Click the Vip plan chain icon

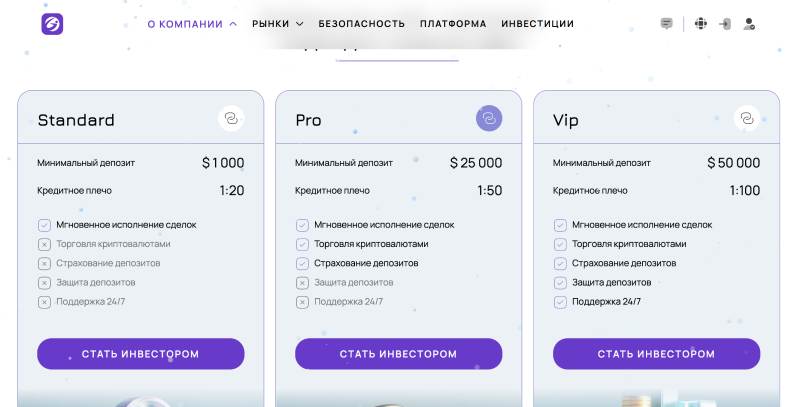[x=746, y=120]
